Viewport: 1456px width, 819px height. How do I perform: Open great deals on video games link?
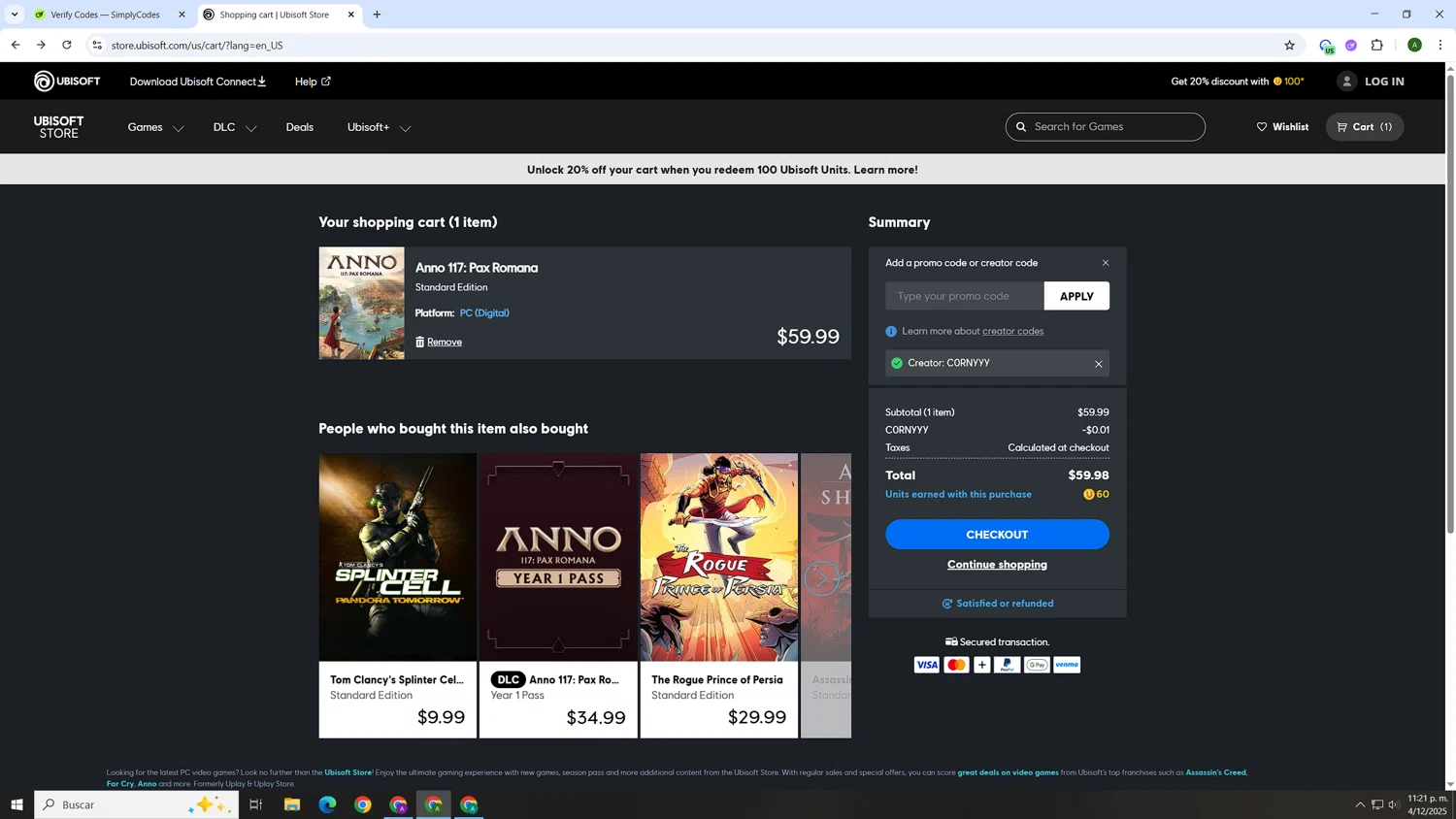point(1008,772)
